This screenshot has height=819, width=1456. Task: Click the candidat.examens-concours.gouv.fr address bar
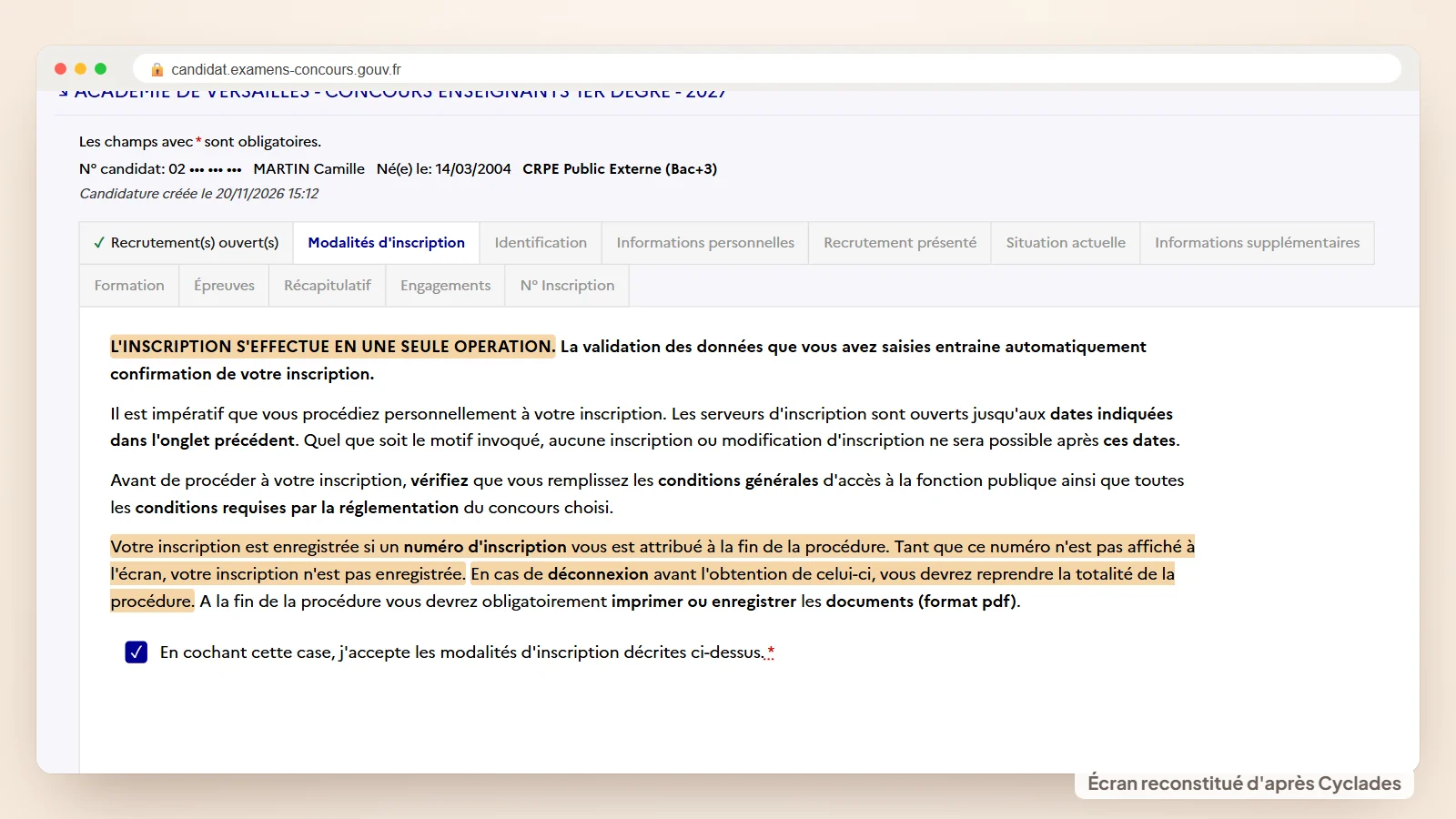[x=766, y=69]
